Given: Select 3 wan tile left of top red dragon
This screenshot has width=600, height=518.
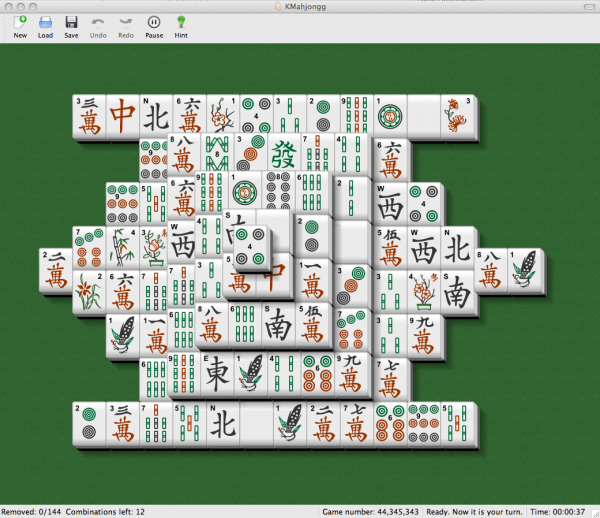Looking at the screenshot, I should pos(89,116).
